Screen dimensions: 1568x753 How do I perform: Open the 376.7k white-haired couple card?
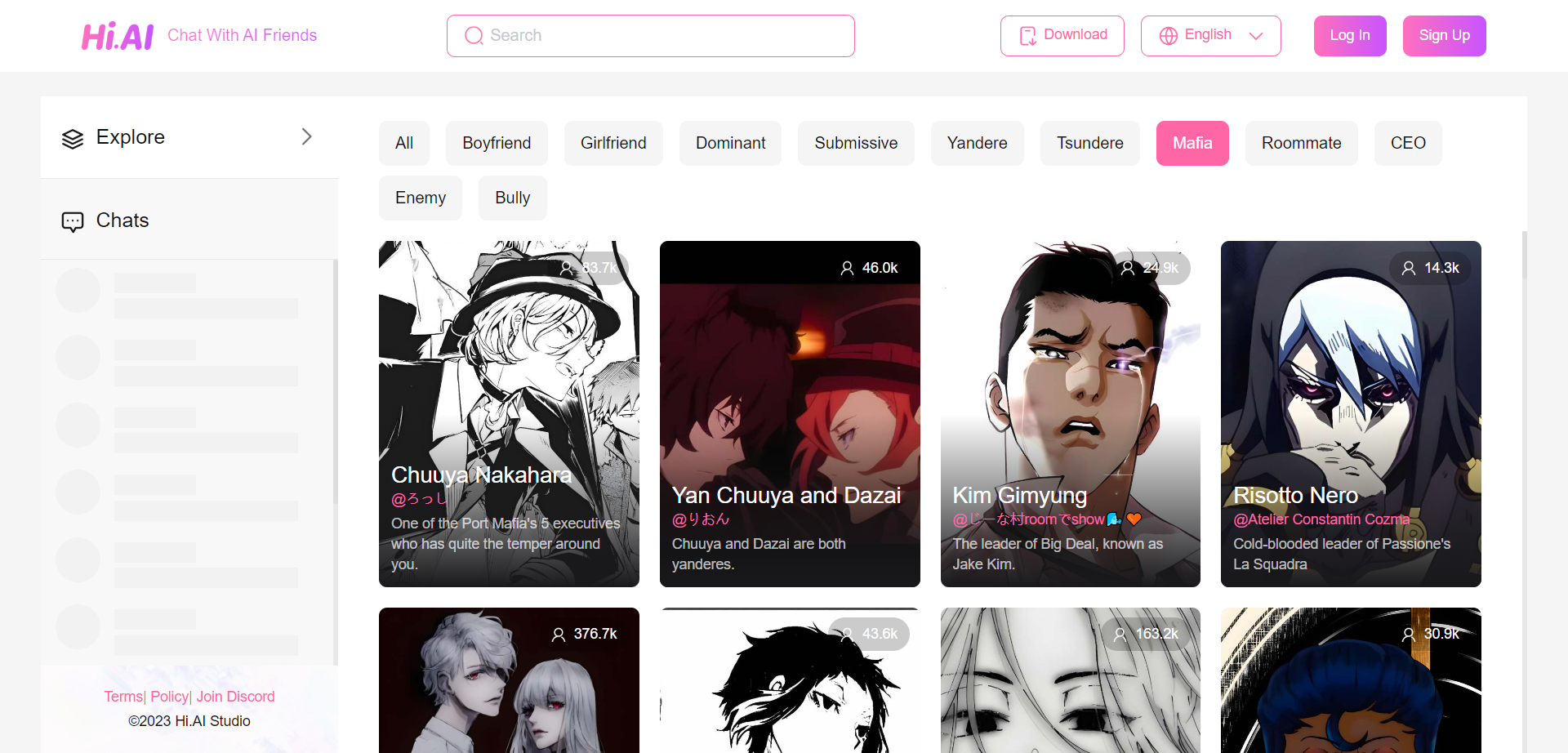tap(509, 680)
